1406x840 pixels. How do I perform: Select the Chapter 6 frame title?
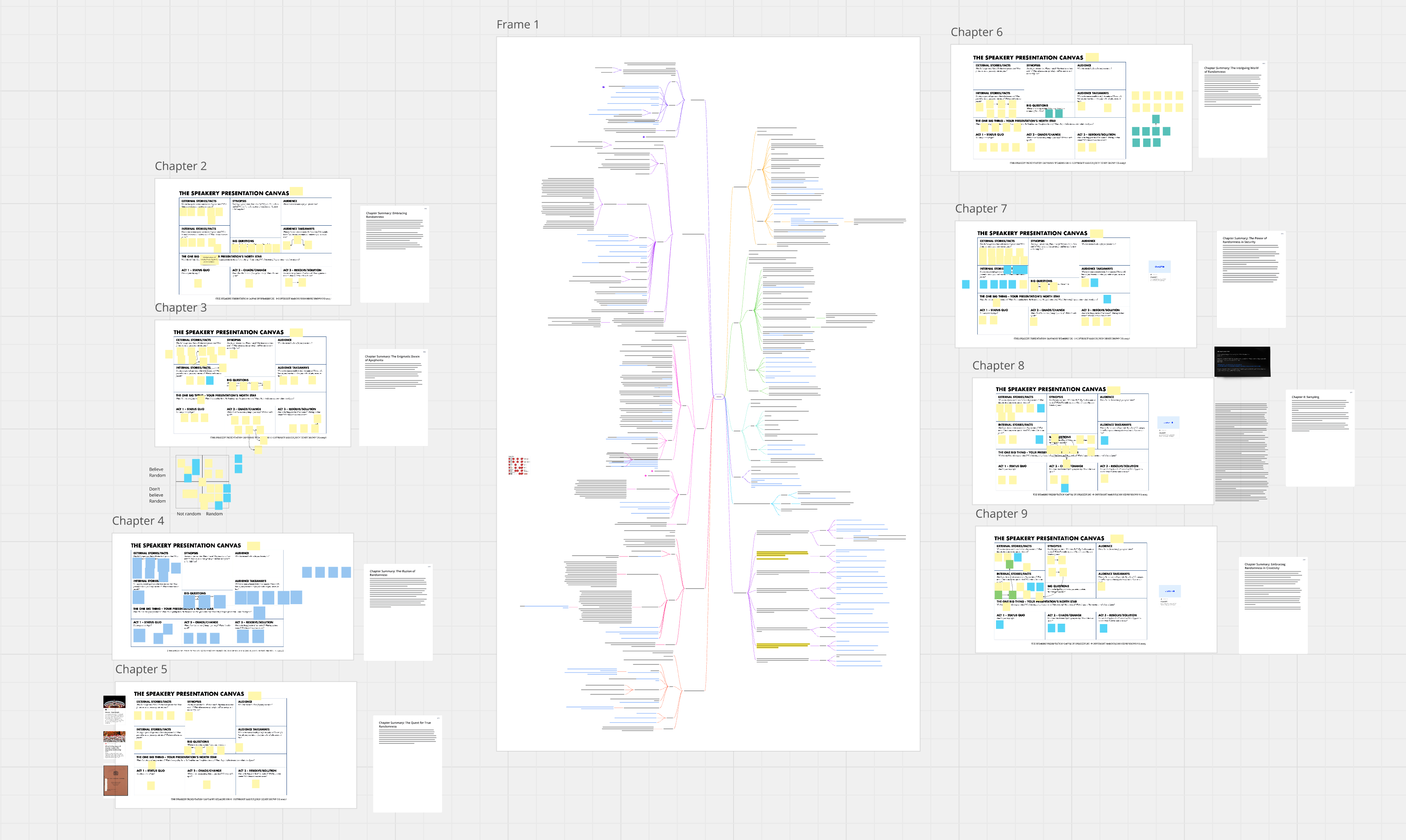(976, 32)
